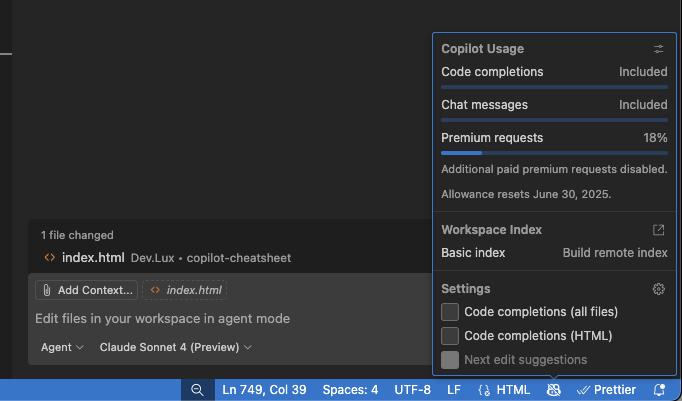Toggle Code completions (all files) checkbox
682x401 pixels.
450,312
